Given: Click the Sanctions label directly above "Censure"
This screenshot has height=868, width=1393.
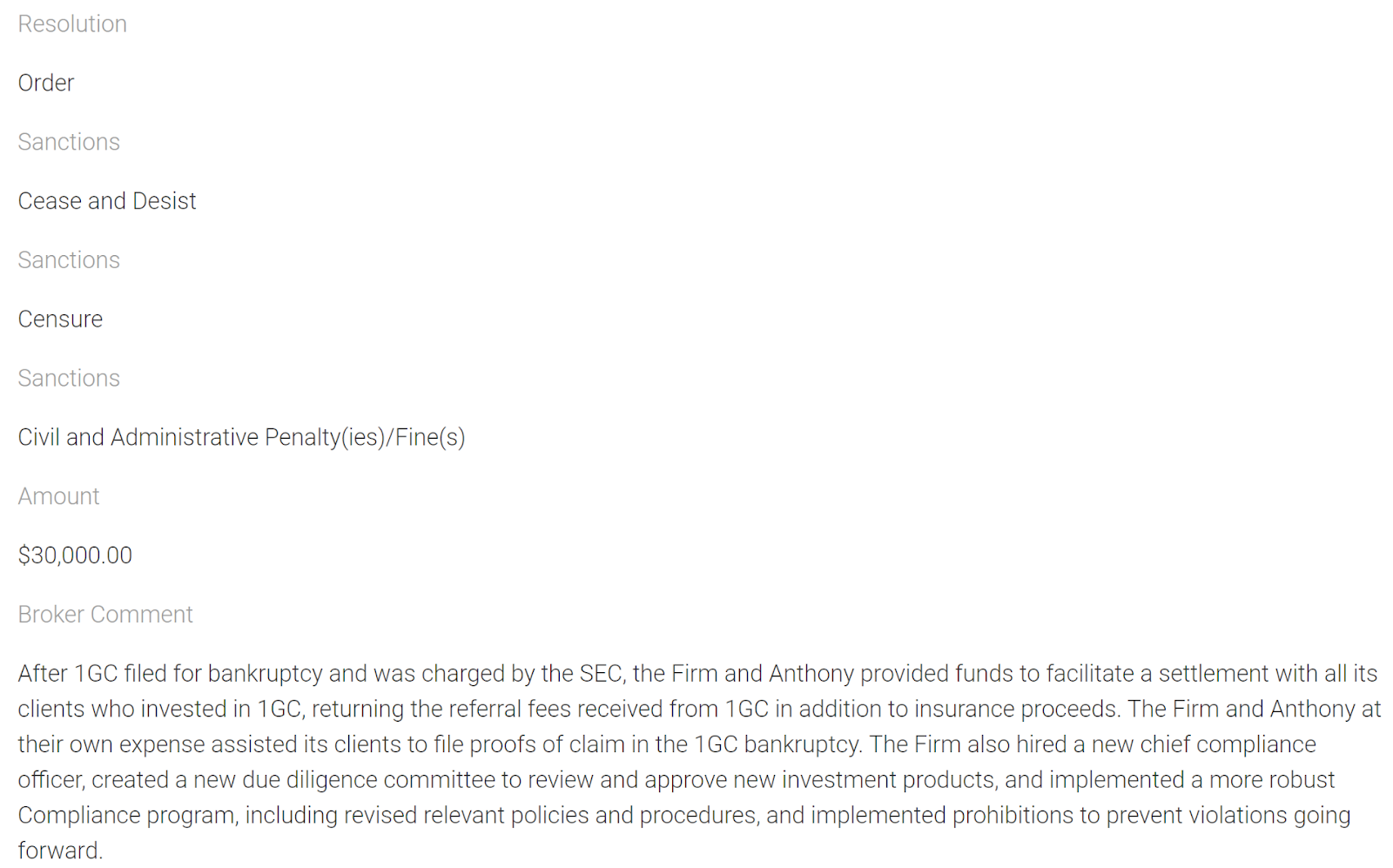Looking at the screenshot, I should 69,260.
